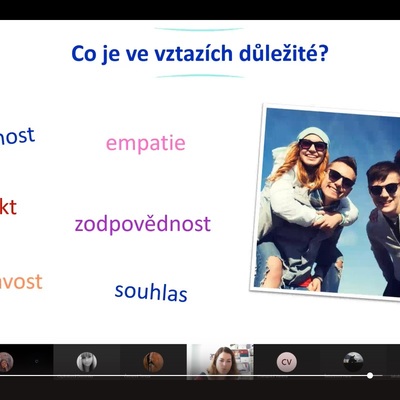The image size is (400, 400).
Task: Click the CV participant avatar
Action: [x=287, y=362]
